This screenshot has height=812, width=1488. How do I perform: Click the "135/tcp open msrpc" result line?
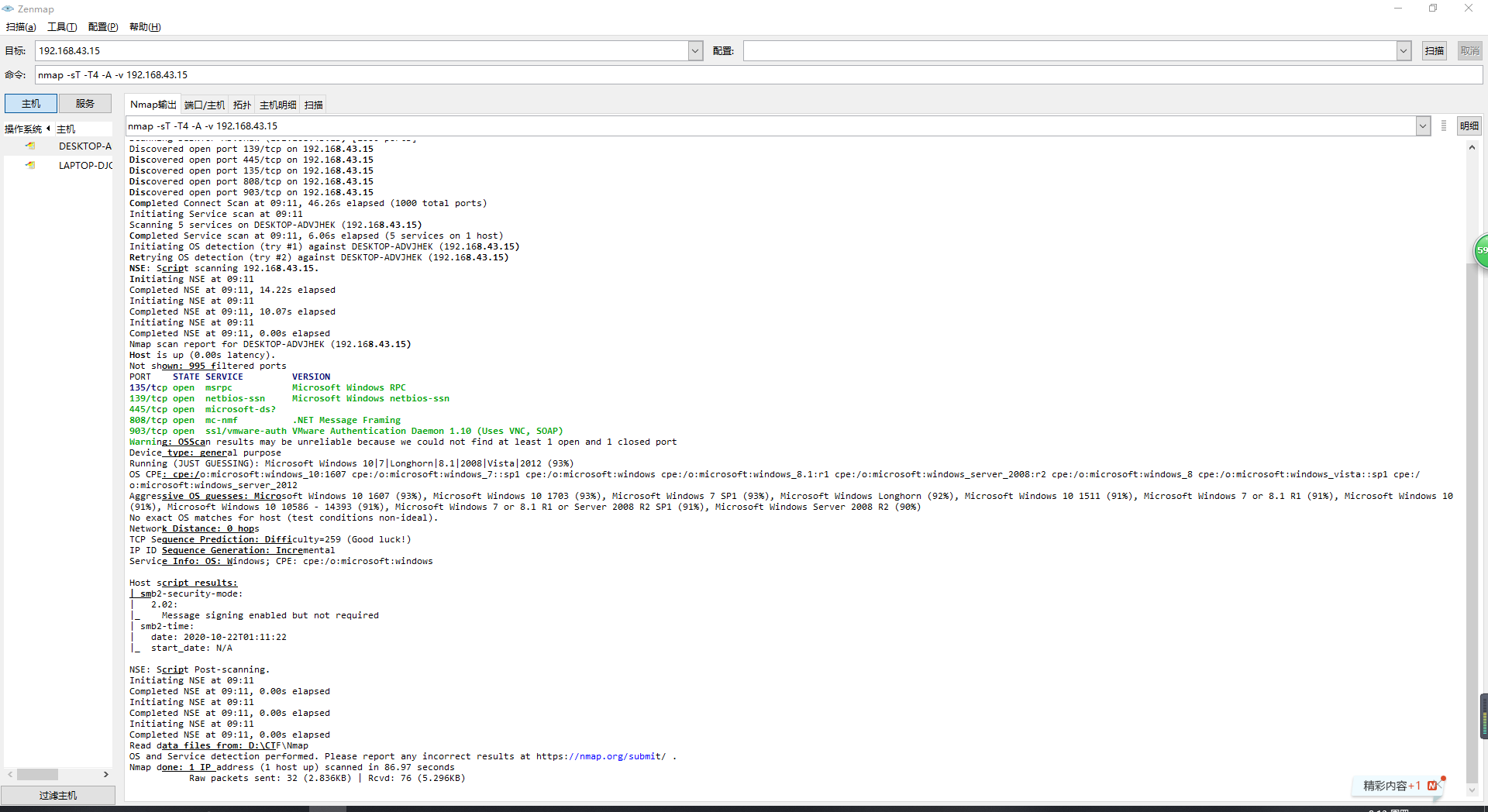267,387
